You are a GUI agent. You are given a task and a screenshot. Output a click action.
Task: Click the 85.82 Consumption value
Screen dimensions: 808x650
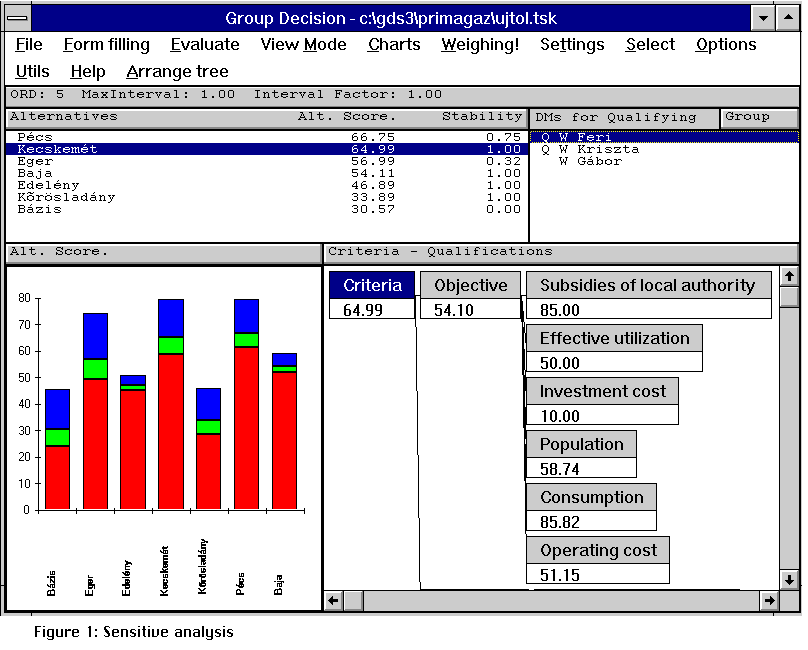coord(591,522)
